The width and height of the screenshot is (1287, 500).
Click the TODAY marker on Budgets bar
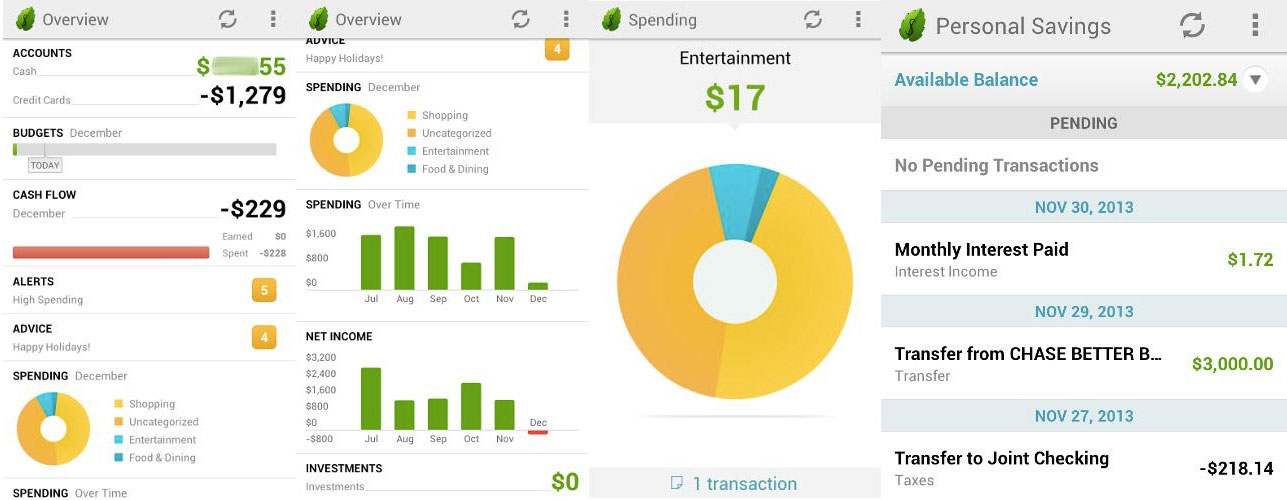tap(44, 165)
